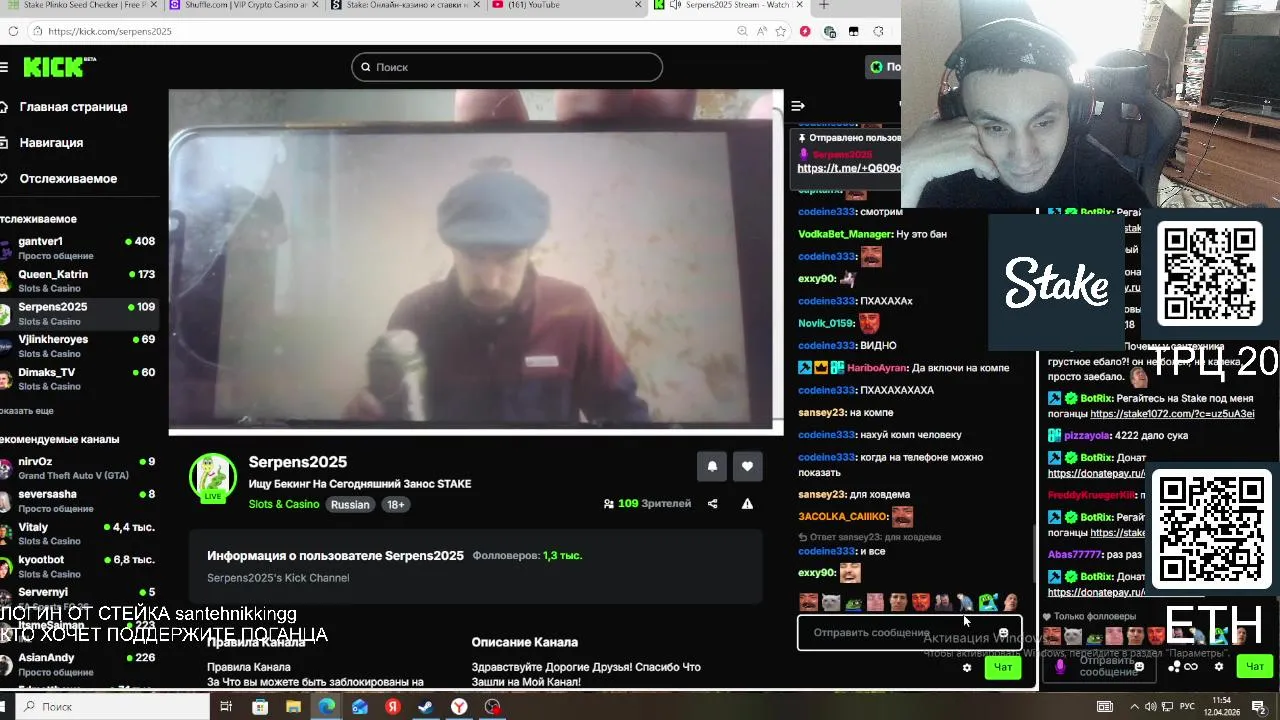Open File Explorer on taskbar

point(293,706)
